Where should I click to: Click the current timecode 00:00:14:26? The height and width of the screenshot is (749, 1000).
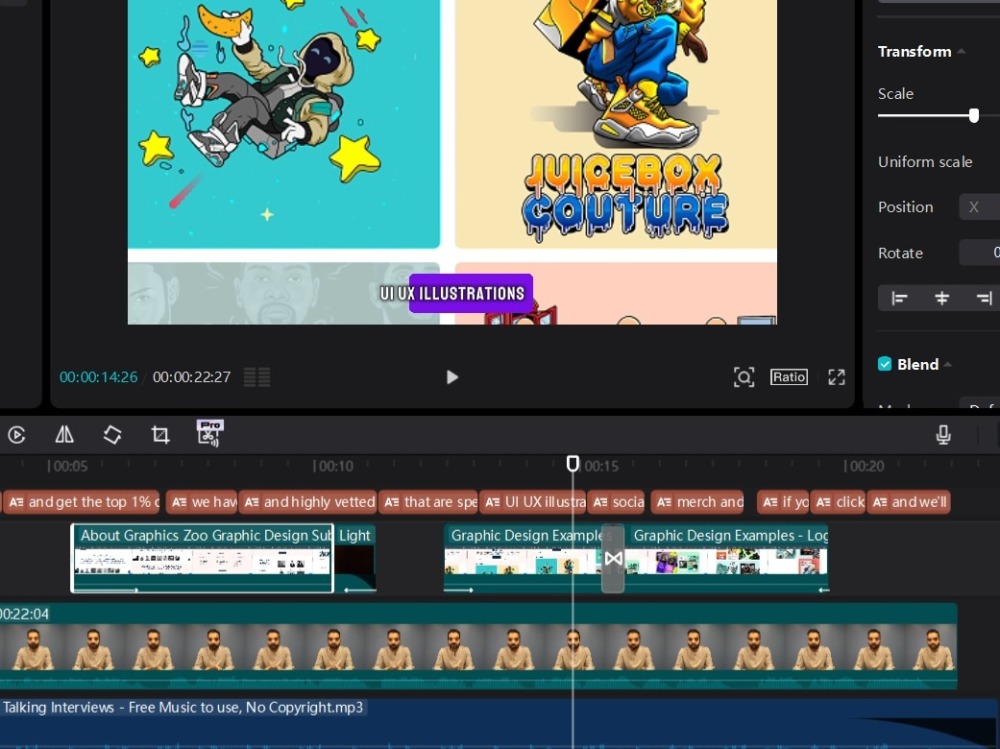pos(98,377)
